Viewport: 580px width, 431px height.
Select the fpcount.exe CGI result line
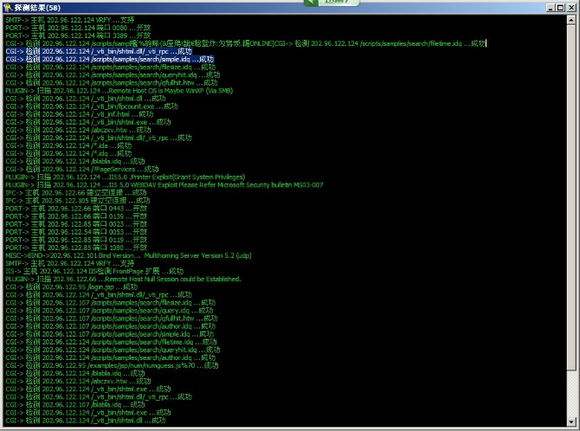point(92,106)
